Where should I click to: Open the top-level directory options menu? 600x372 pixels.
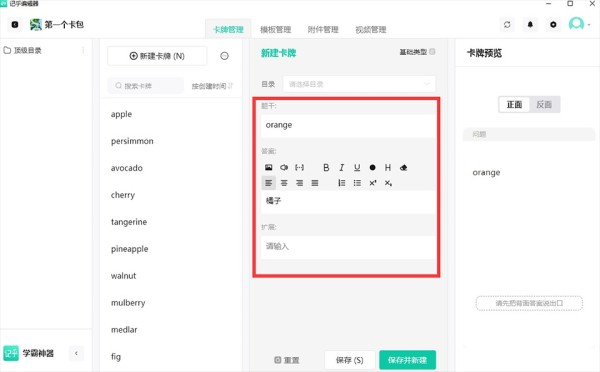click(83, 50)
